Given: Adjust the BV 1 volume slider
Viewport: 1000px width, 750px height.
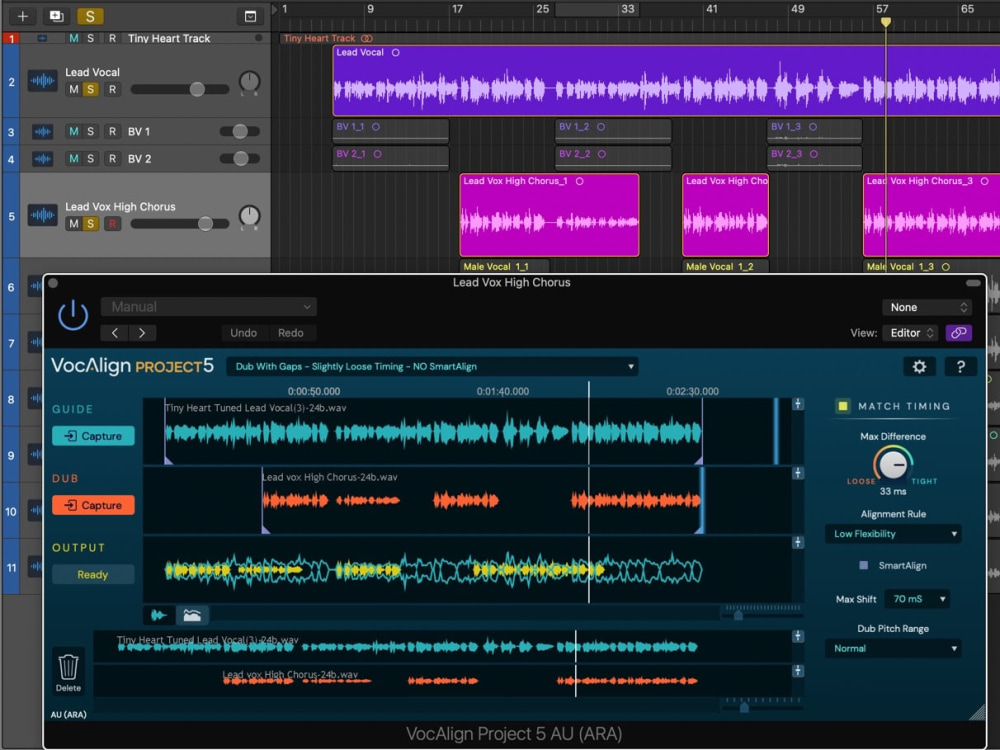Looking at the screenshot, I should 240,131.
